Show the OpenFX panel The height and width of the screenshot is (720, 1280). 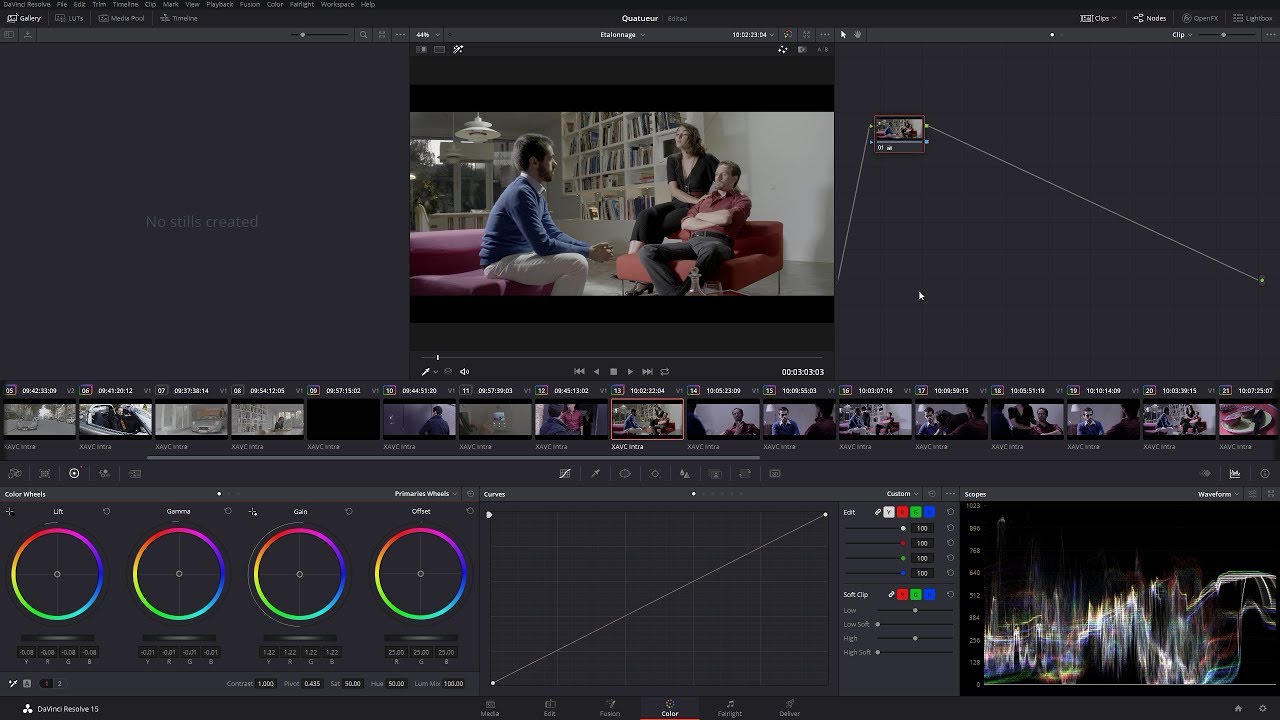point(1200,18)
